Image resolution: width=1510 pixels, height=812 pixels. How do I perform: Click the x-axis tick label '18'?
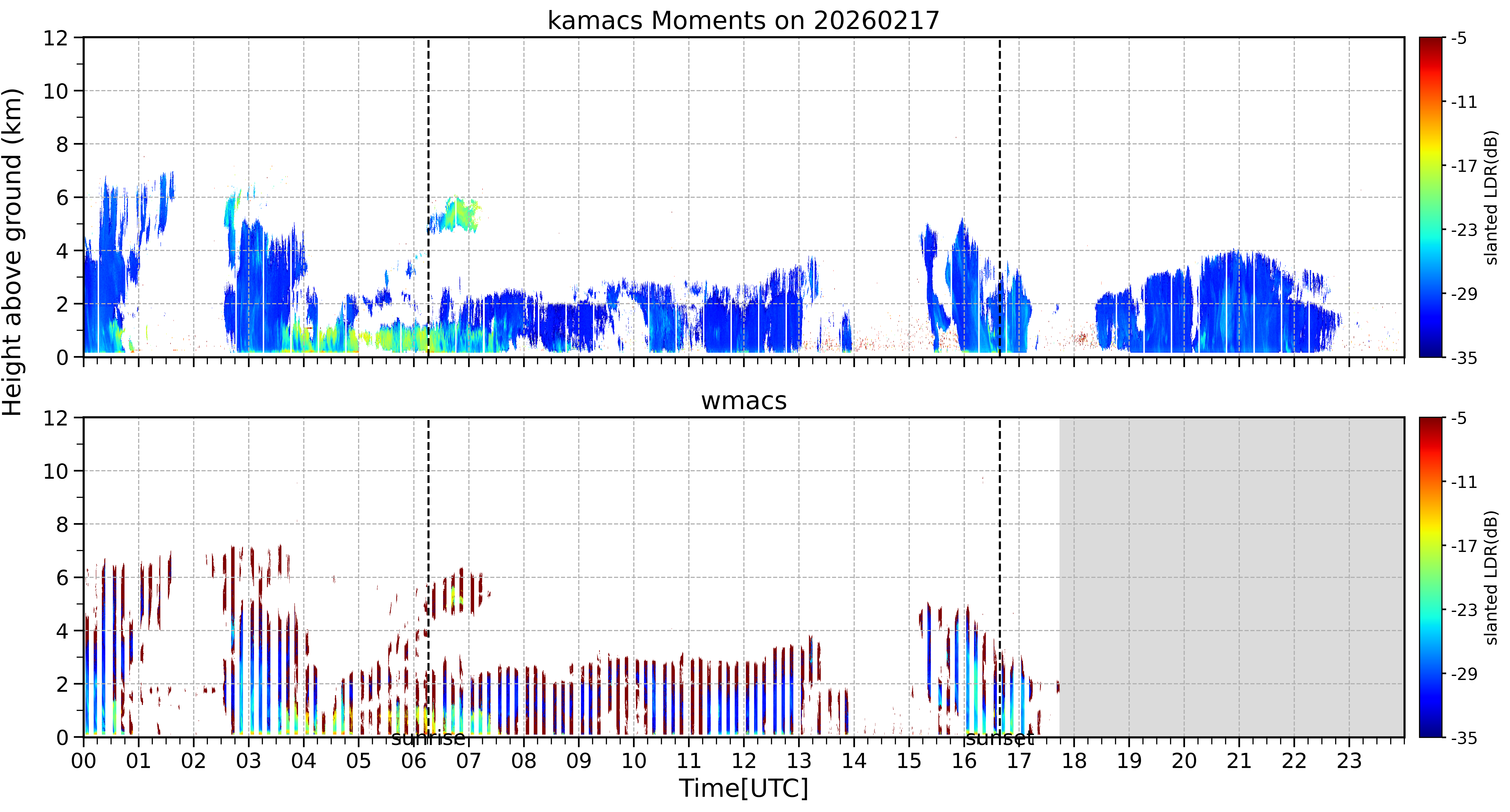tap(1074, 761)
